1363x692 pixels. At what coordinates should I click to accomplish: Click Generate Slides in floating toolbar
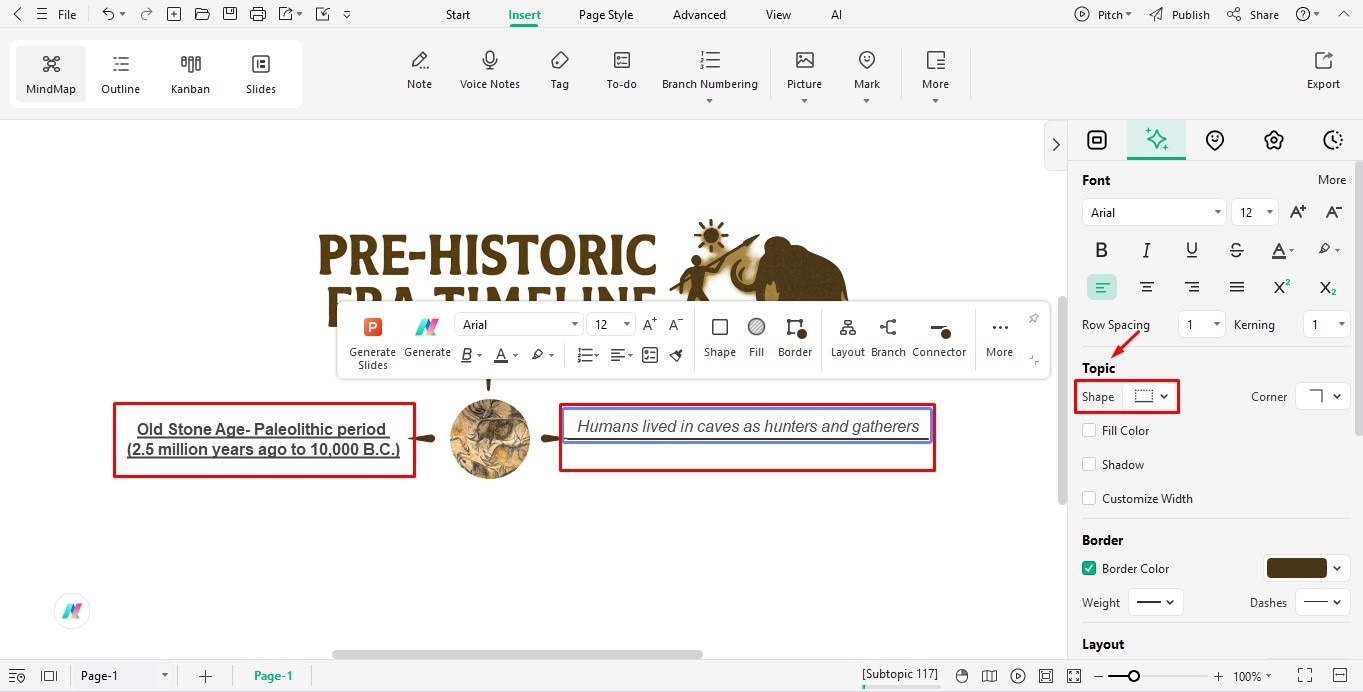372,341
